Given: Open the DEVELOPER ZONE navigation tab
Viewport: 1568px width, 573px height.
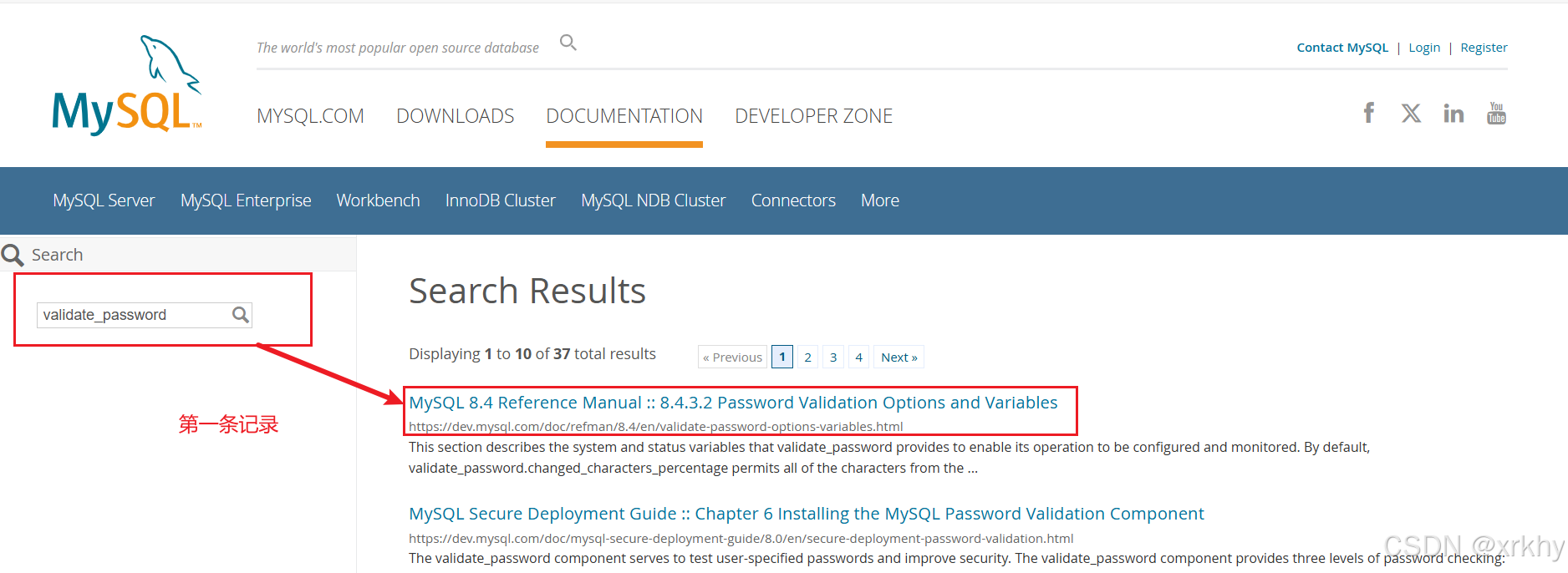Looking at the screenshot, I should tap(813, 116).
